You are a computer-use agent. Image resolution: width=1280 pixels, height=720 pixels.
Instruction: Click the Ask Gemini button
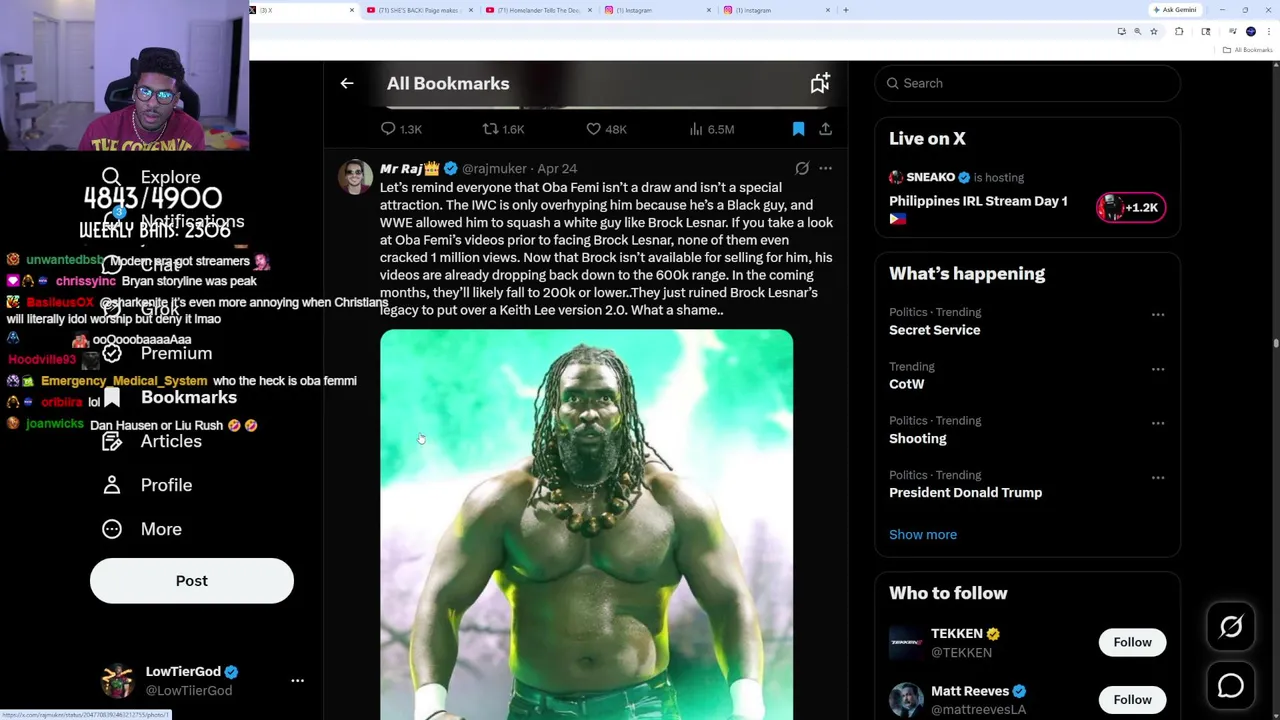[1175, 10]
